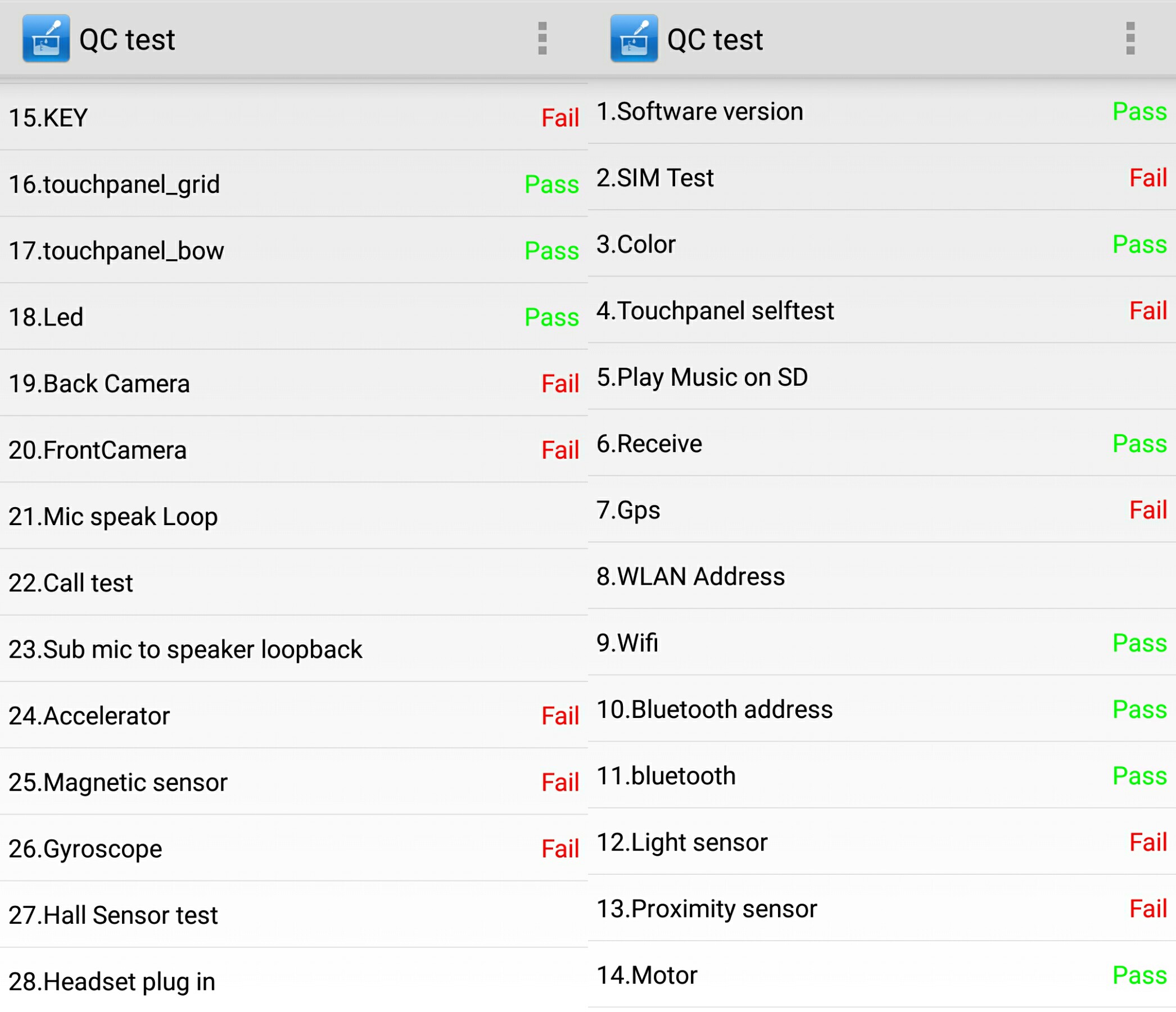Screen dimensions: 1176x1012
Task: Open the 15.KEY test item
Action: pyautogui.click(x=293, y=118)
